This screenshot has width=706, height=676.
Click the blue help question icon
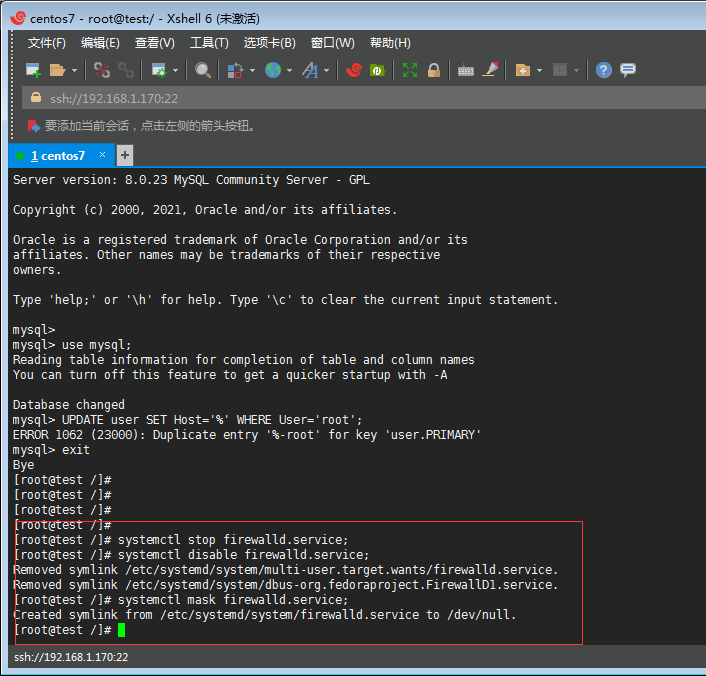[x=603, y=70]
